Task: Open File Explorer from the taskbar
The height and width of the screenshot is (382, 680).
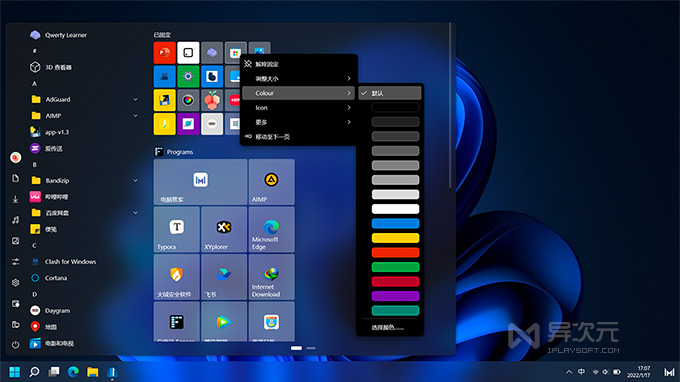Action: 92,372
